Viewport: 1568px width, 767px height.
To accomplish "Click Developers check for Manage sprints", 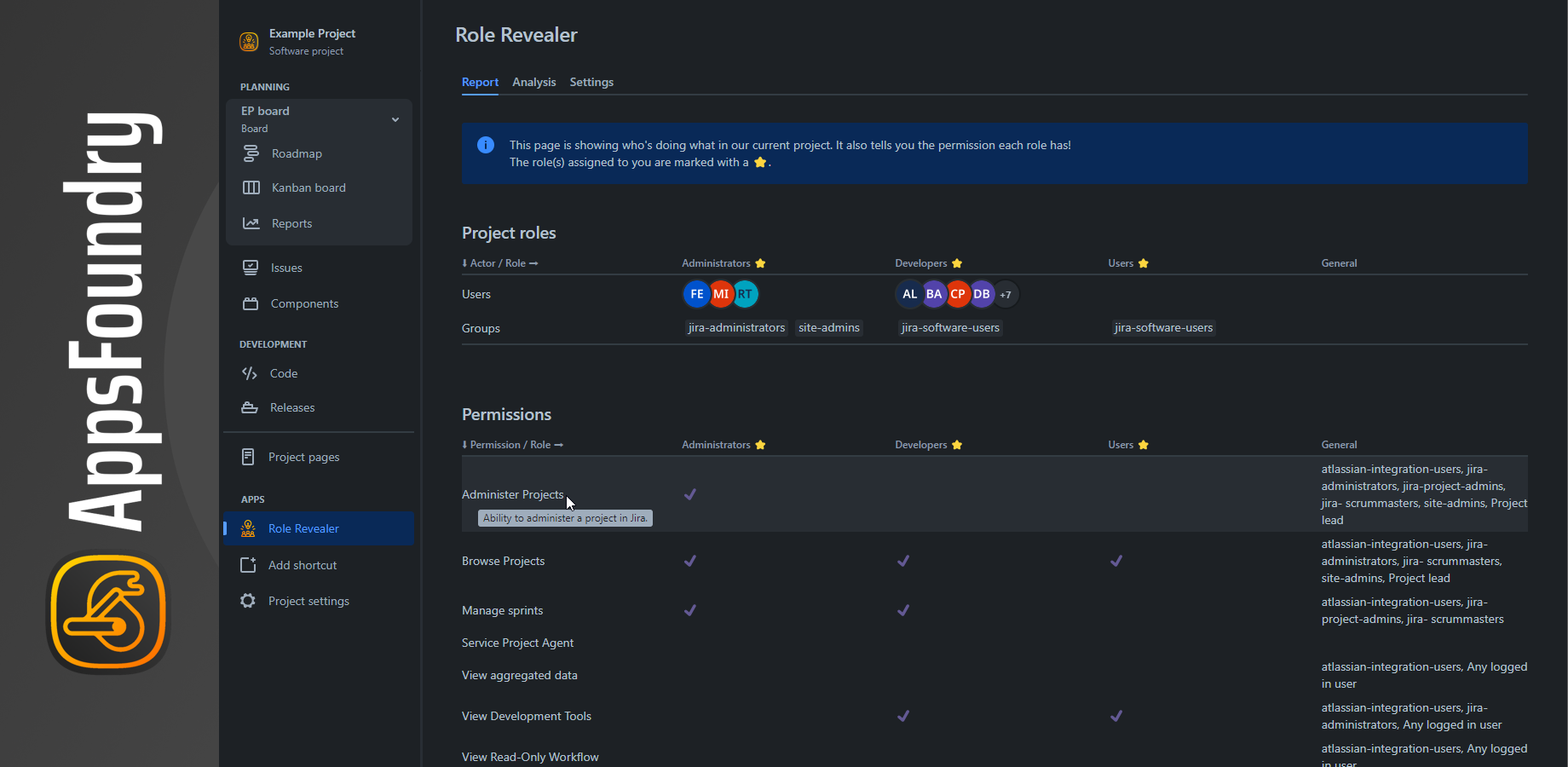I will (903, 610).
